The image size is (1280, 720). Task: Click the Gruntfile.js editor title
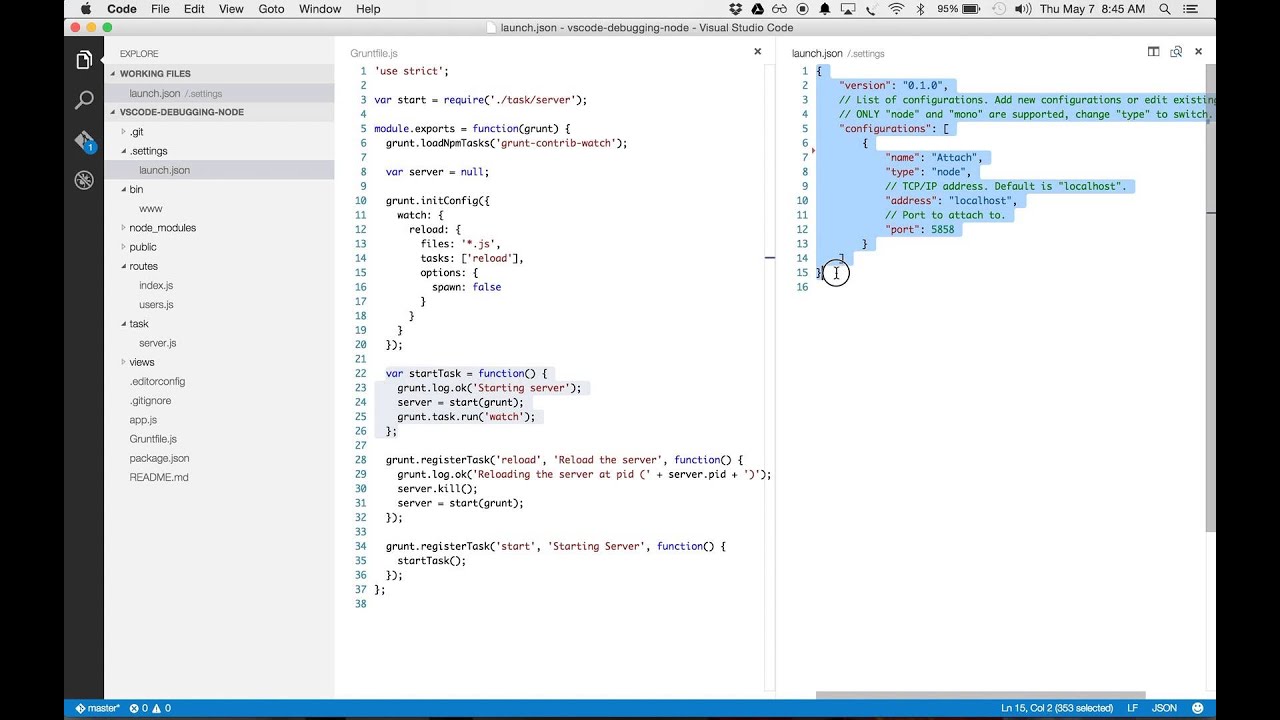374,53
